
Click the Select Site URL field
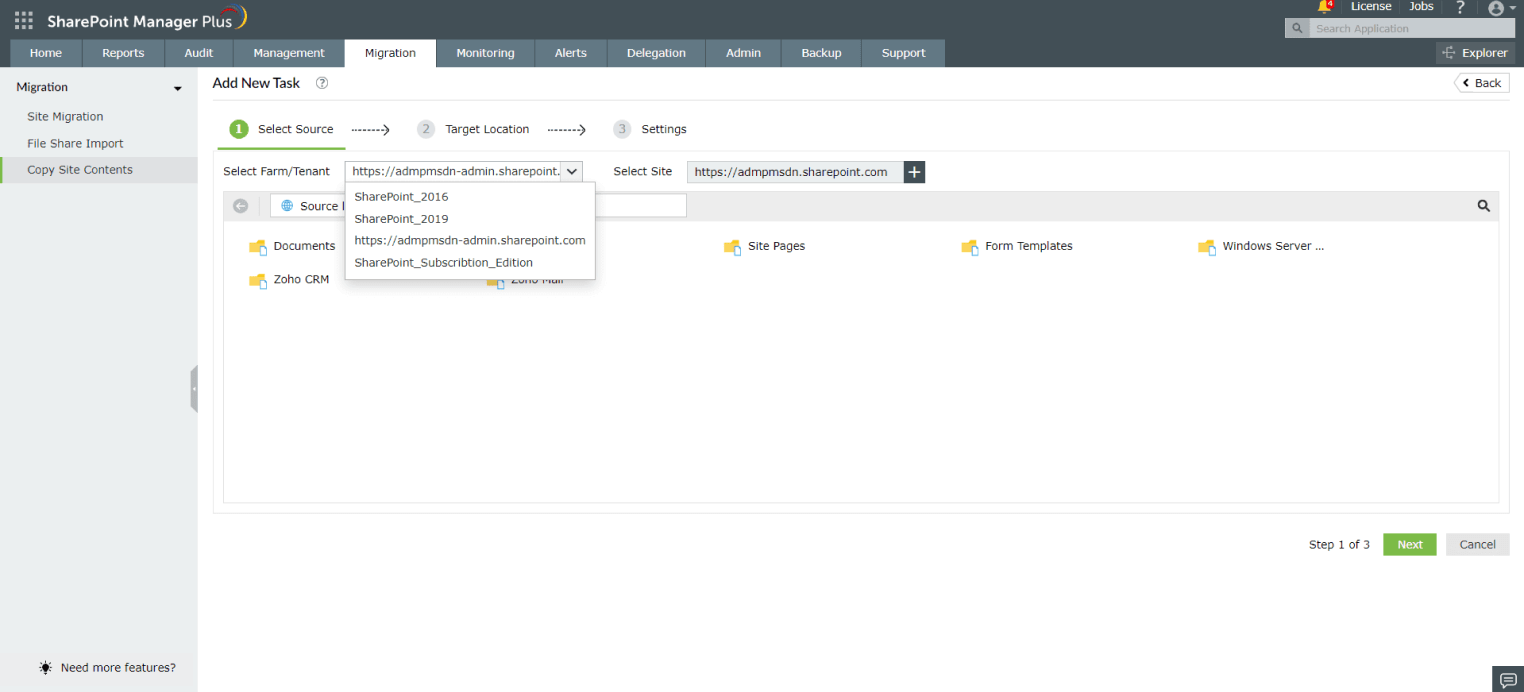point(795,172)
